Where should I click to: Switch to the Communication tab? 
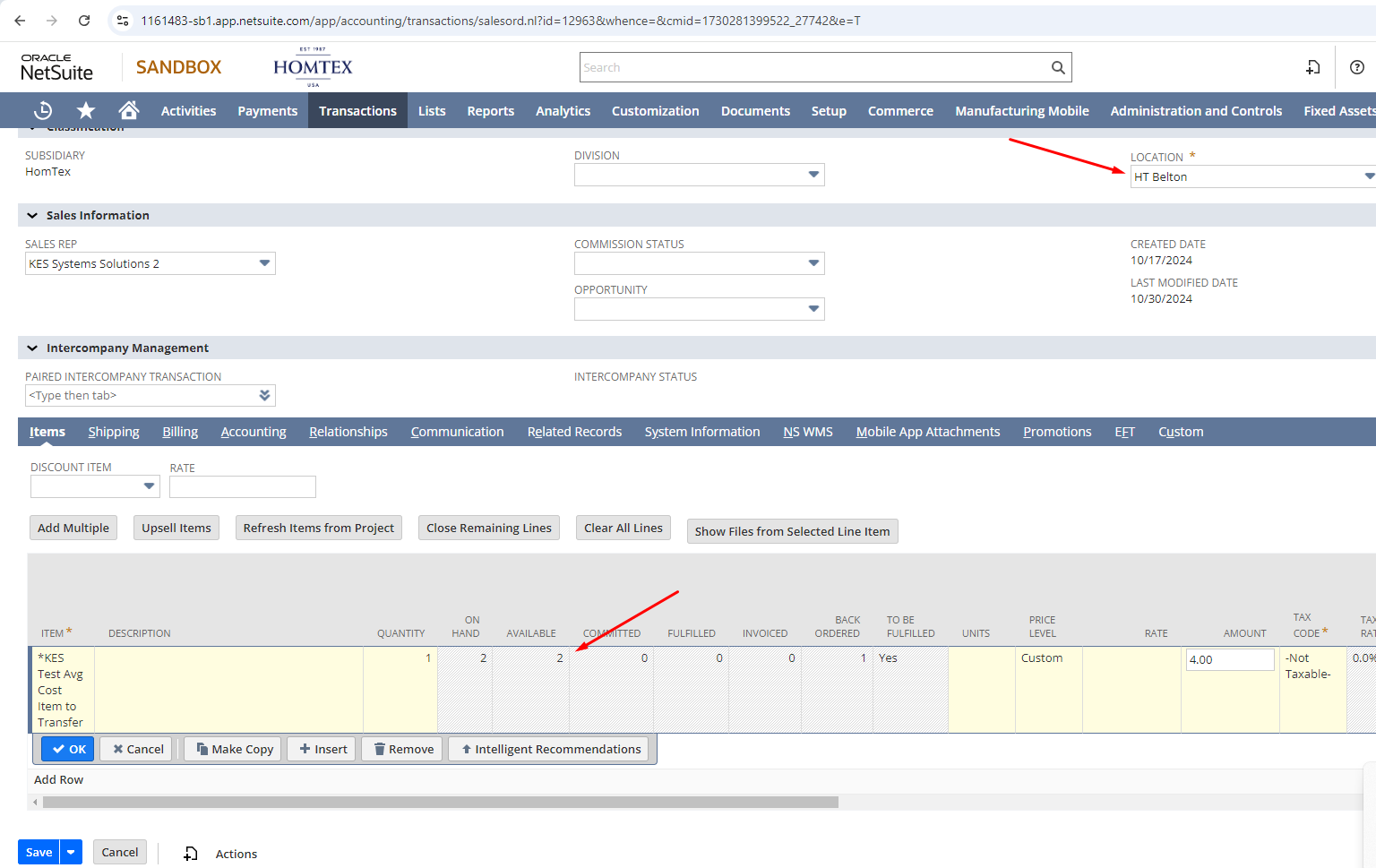click(x=457, y=432)
